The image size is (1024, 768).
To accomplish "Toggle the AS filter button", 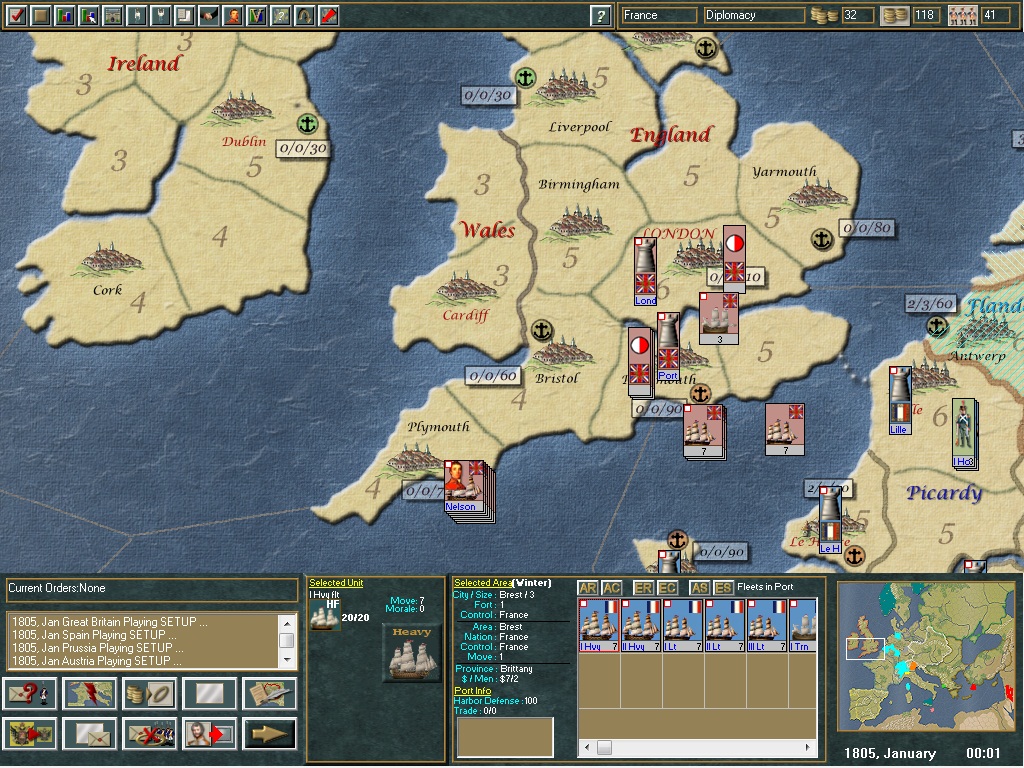I will pyautogui.click(x=699, y=588).
